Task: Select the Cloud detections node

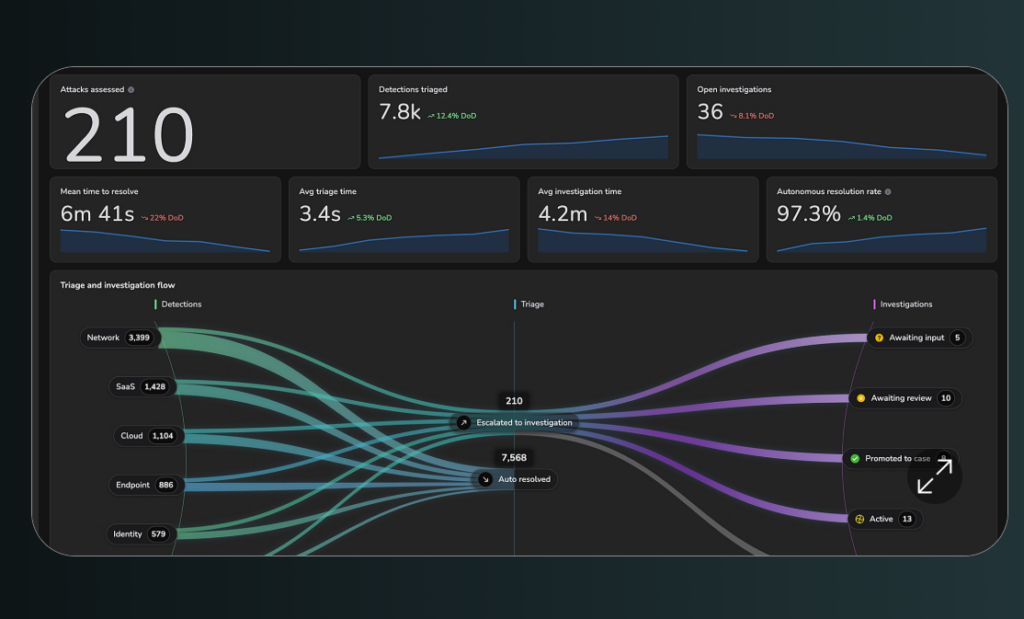Action: (x=148, y=436)
